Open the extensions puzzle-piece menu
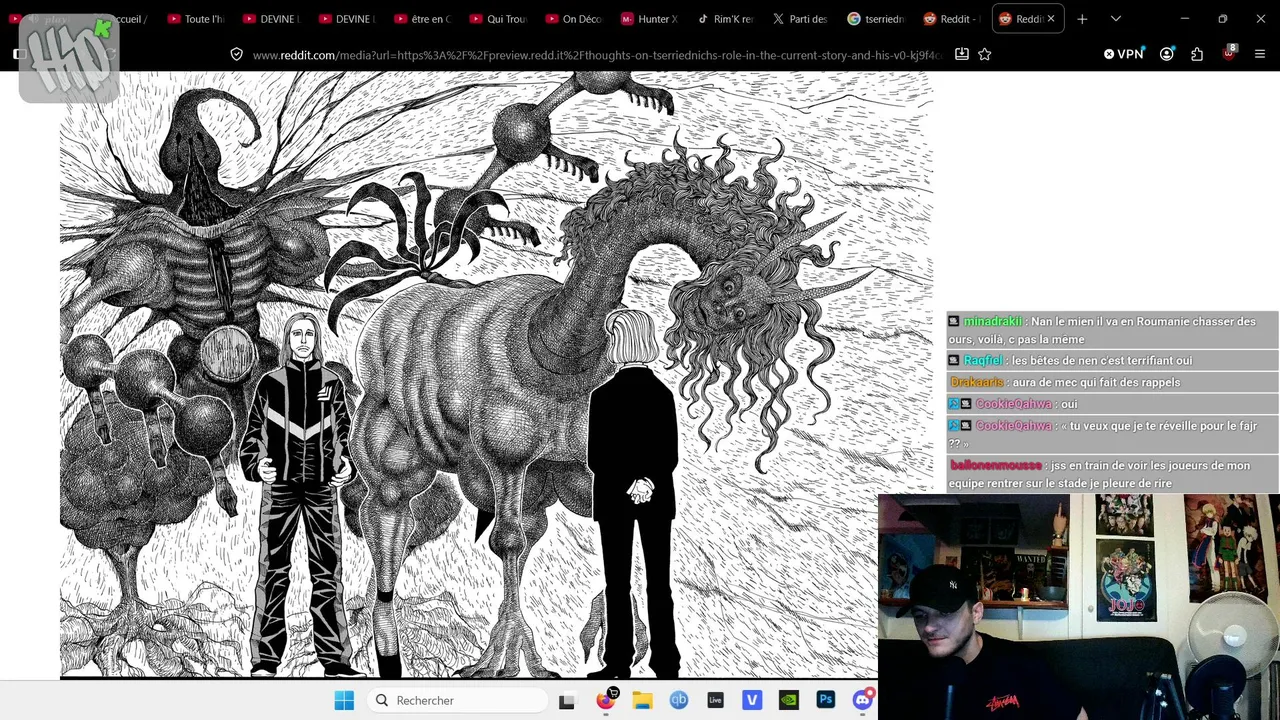The width and height of the screenshot is (1280, 720). coord(1197,54)
